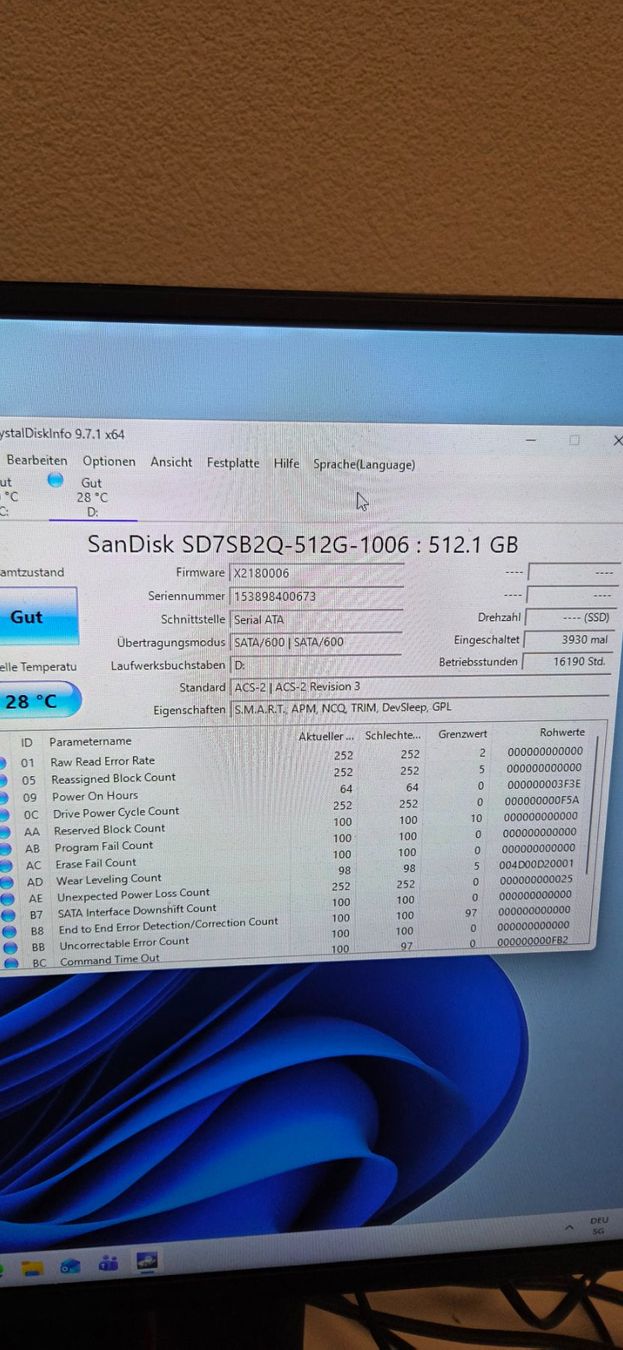Click the status dot for Erase Fail Count
Screen dimensions: 623x1350
[x=5, y=864]
